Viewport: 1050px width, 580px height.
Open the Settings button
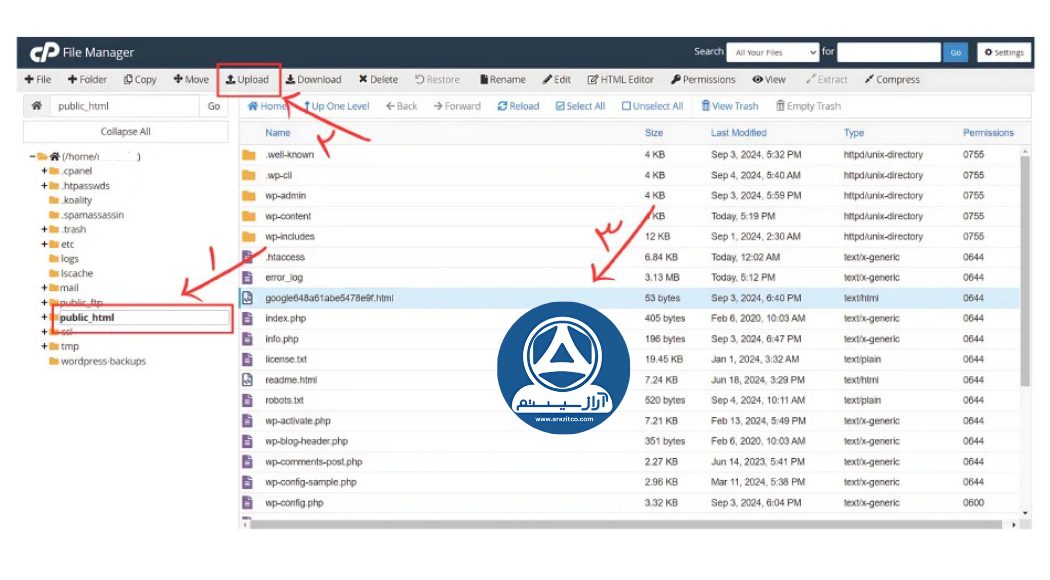pyautogui.click(x=1004, y=52)
